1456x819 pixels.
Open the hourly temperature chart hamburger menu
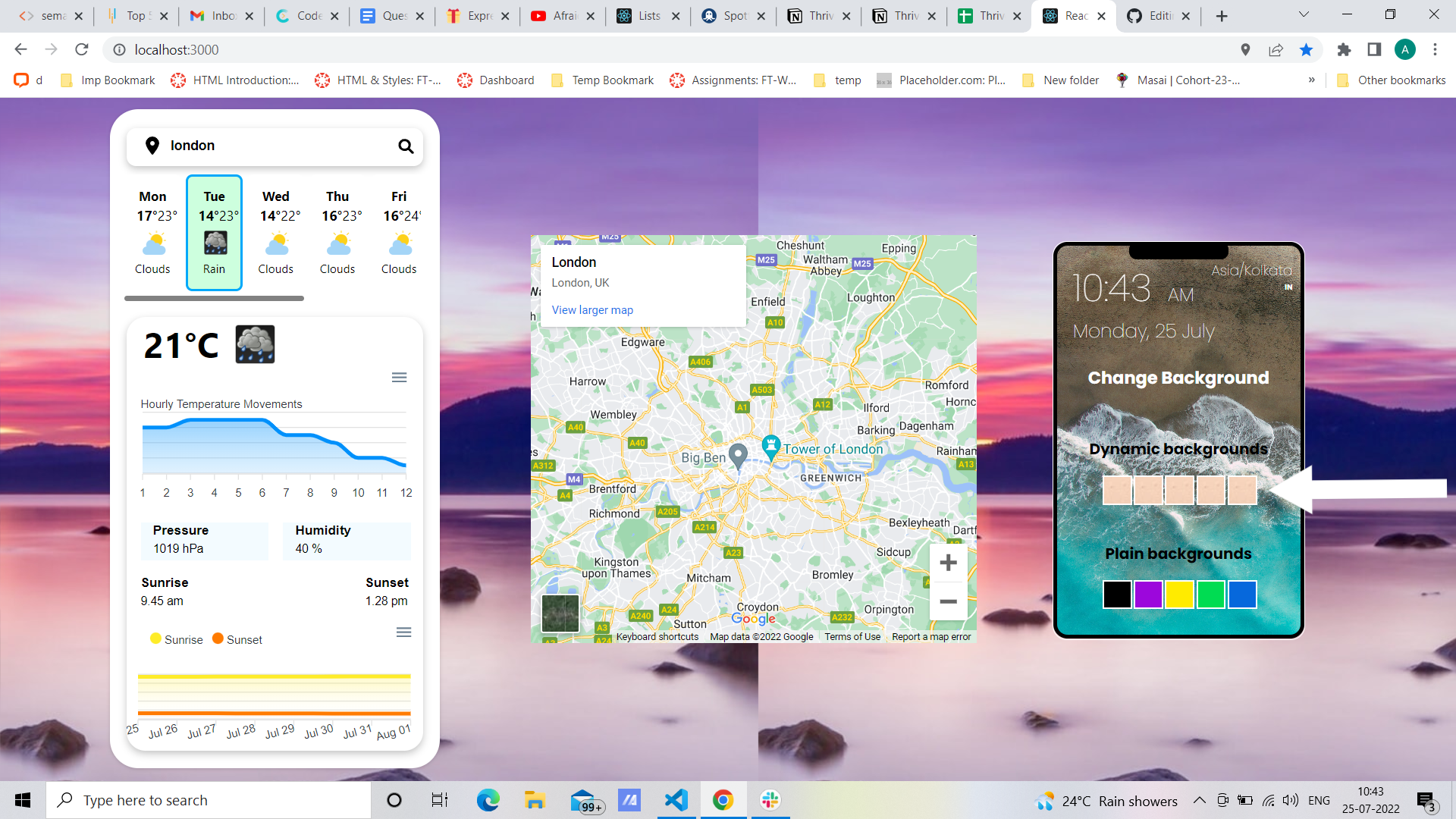pyautogui.click(x=399, y=378)
